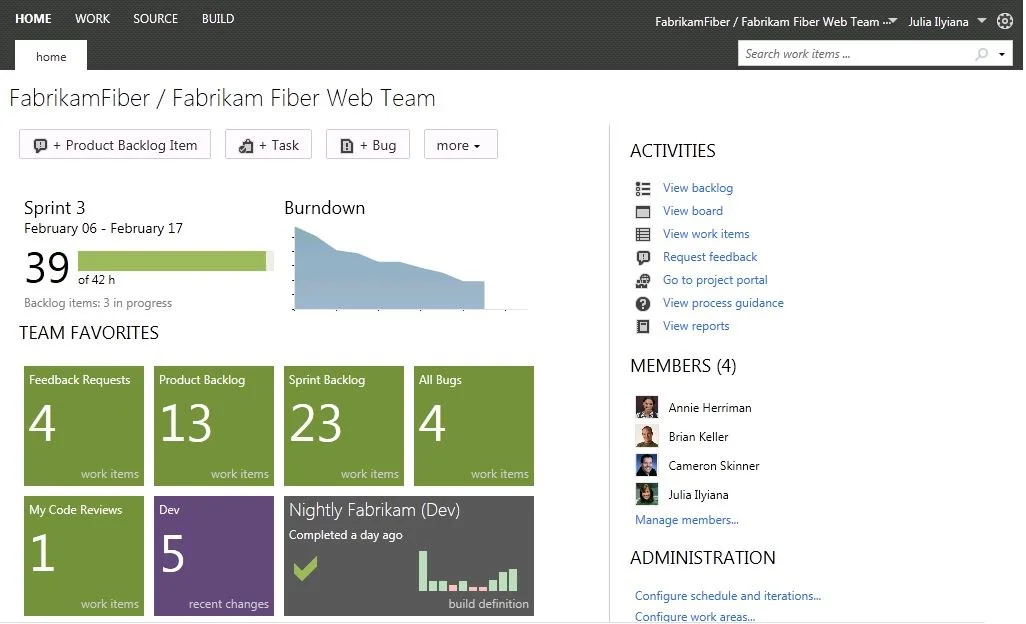Open View process guidance link
Image resolution: width=1026 pixels, height=624 pixels.
click(x=722, y=303)
